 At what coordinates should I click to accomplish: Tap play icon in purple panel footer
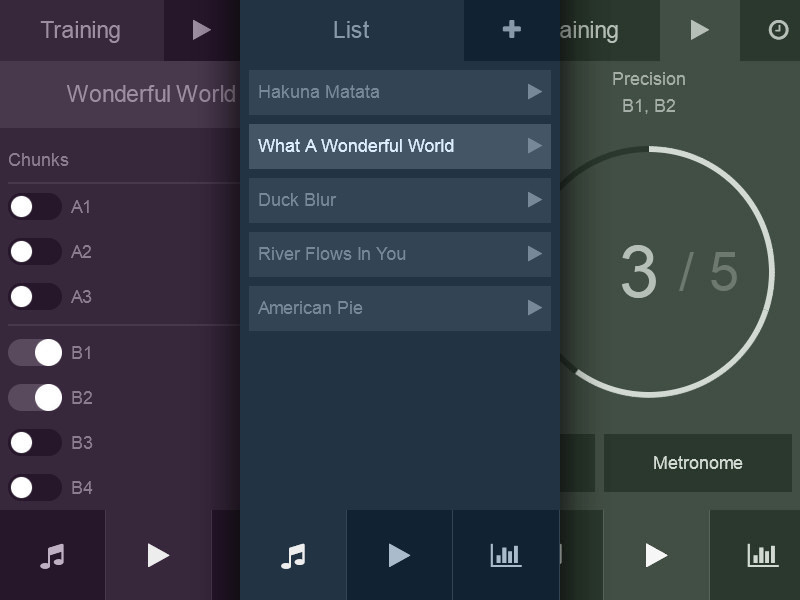click(x=158, y=556)
